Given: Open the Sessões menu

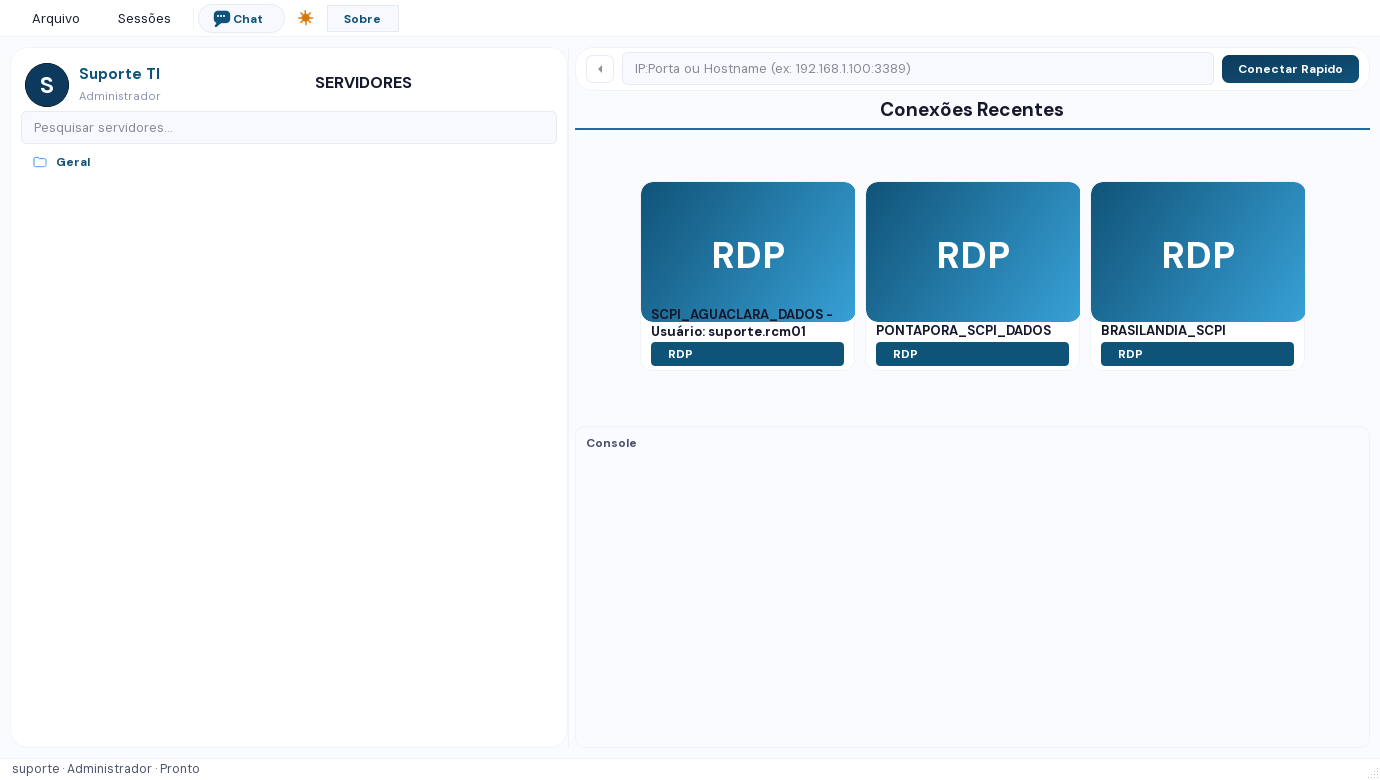Looking at the screenshot, I should pyautogui.click(x=144, y=19).
